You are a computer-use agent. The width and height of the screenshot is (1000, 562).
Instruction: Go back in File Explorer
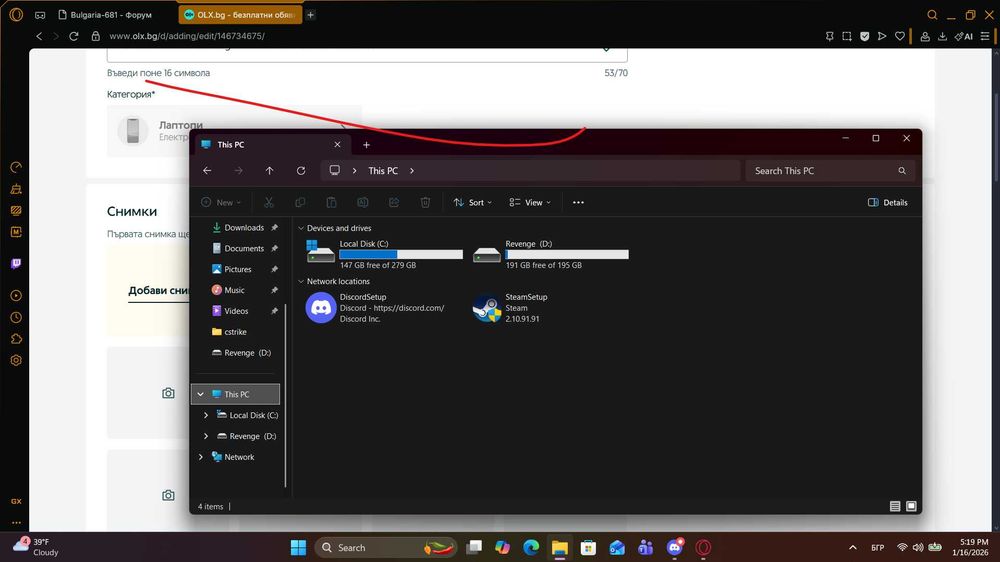(207, 170)
